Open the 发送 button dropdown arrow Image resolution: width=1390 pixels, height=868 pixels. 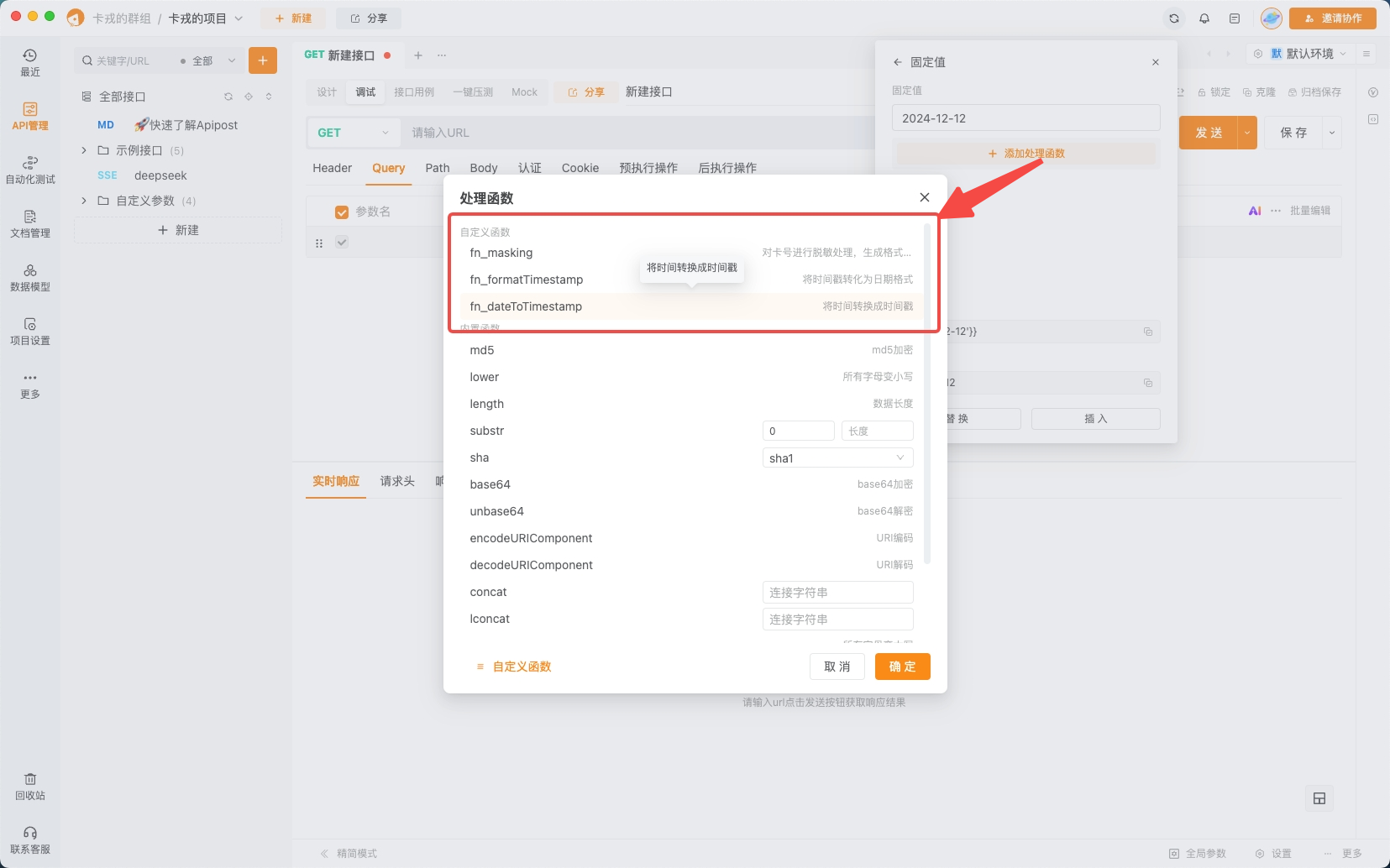coord(1247,133)
